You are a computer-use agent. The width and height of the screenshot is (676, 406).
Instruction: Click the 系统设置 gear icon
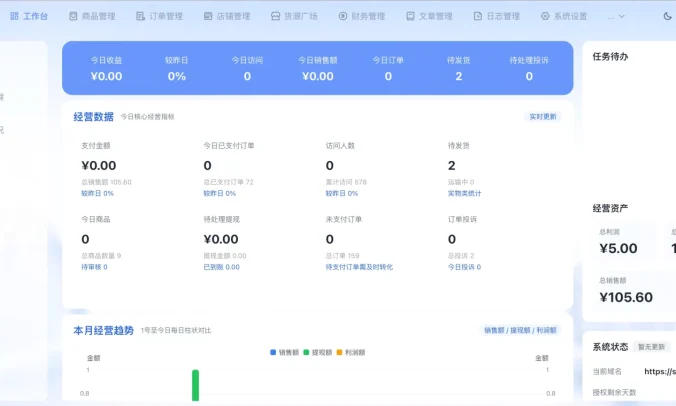[x=545, y=16]
